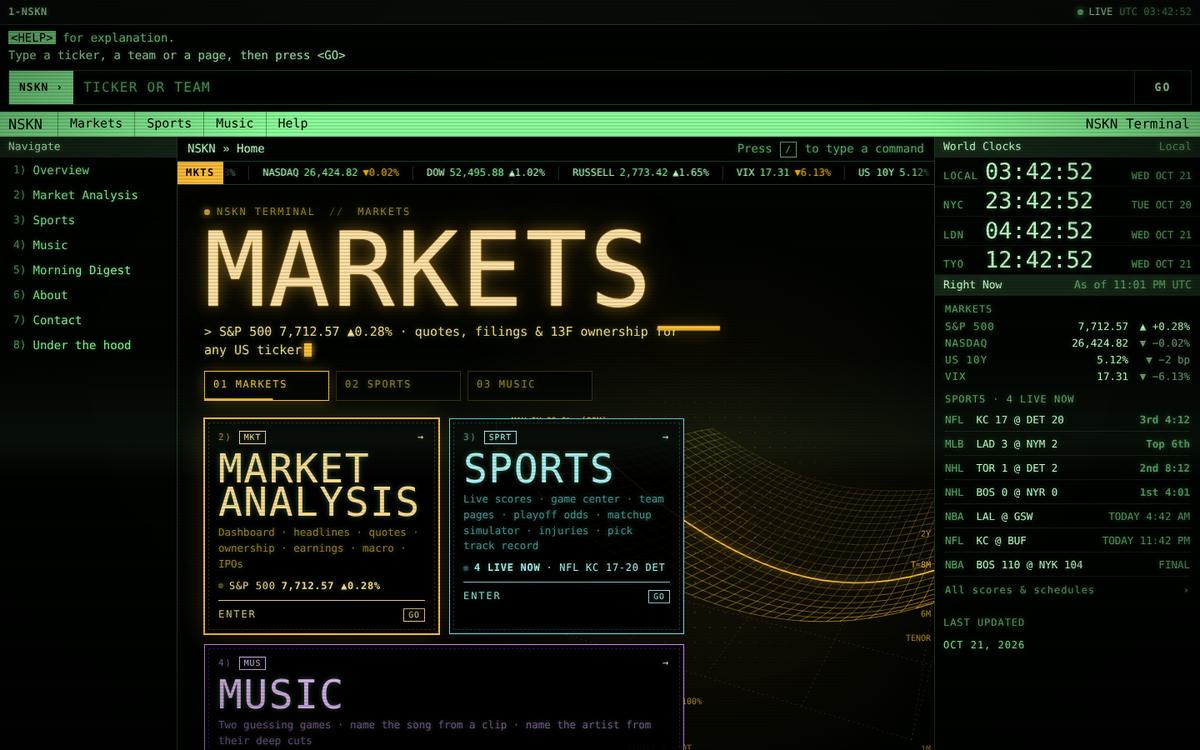Select the 03 MUSIC tab
Viewport: 1200px width, 750px height.
pyautogui.click(x=530, y=385)
